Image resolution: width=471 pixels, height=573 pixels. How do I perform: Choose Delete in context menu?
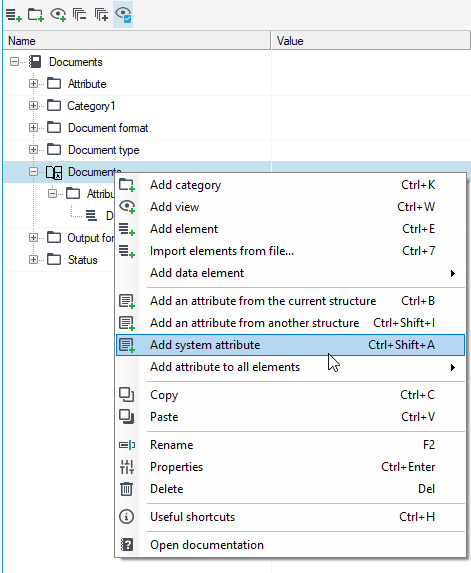[290, 489]
